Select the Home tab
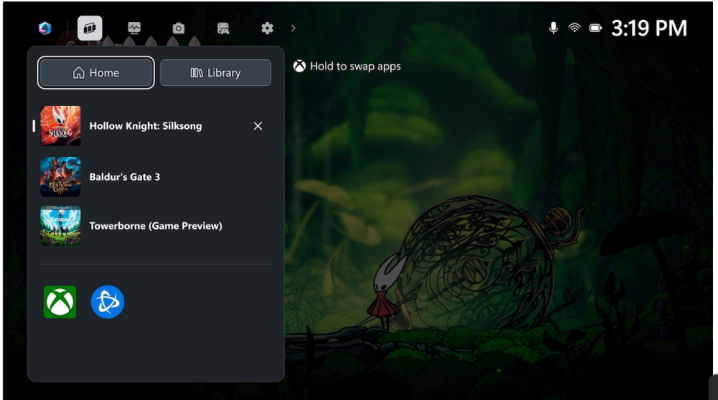Viewport: 718px width, 400px height. coord(96,73)
